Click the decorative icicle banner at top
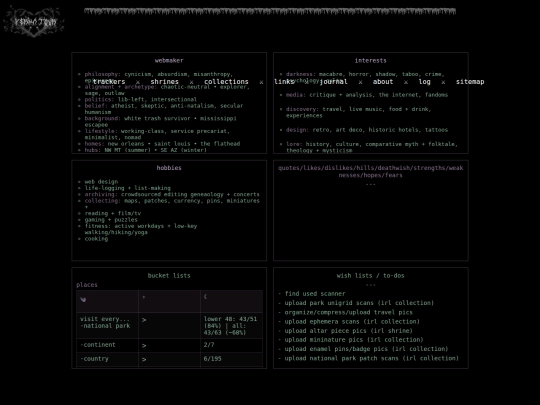The width and height of the screenshot is (540, 405). [x=270, y=11]
